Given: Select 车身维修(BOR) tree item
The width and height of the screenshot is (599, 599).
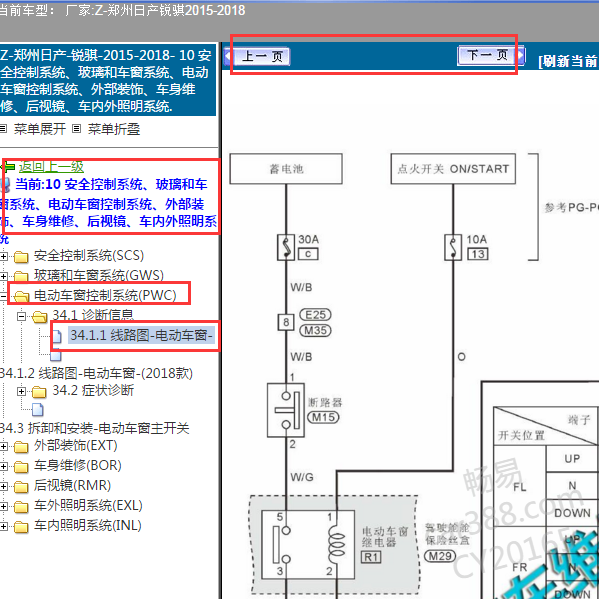Looking at the screenshot, I should point(78,465).
